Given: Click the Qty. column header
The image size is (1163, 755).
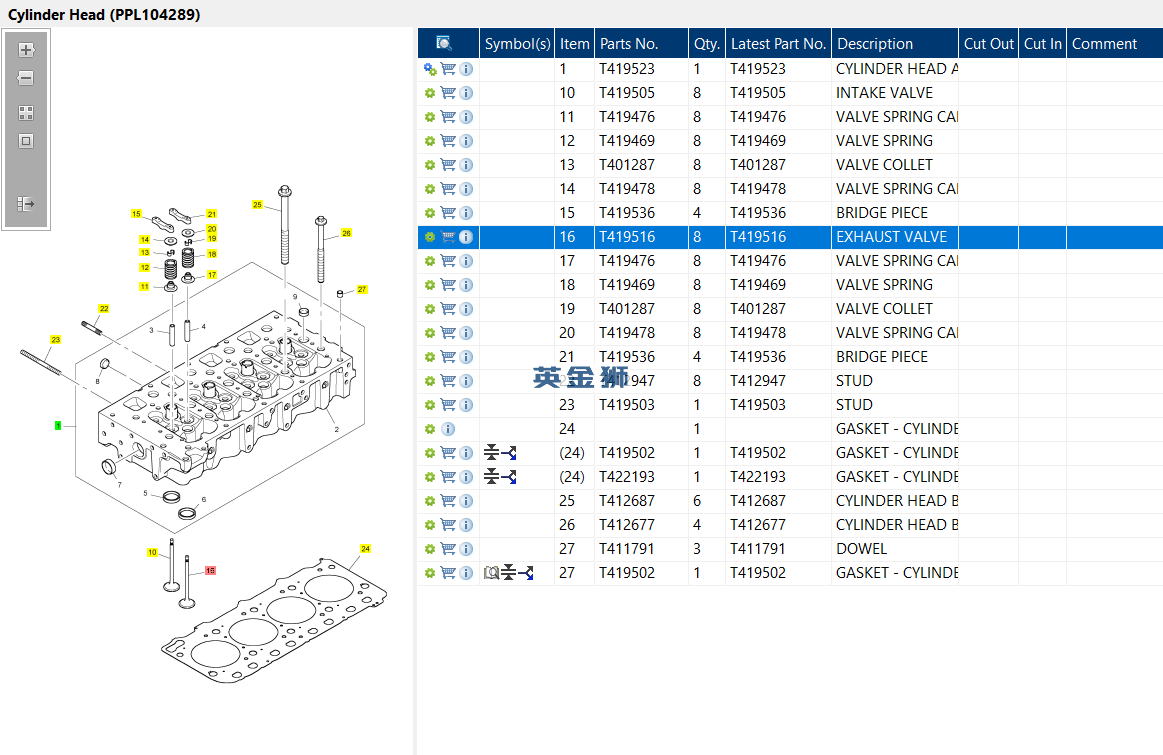Looking at the screenshot, I should pos(706,44).
